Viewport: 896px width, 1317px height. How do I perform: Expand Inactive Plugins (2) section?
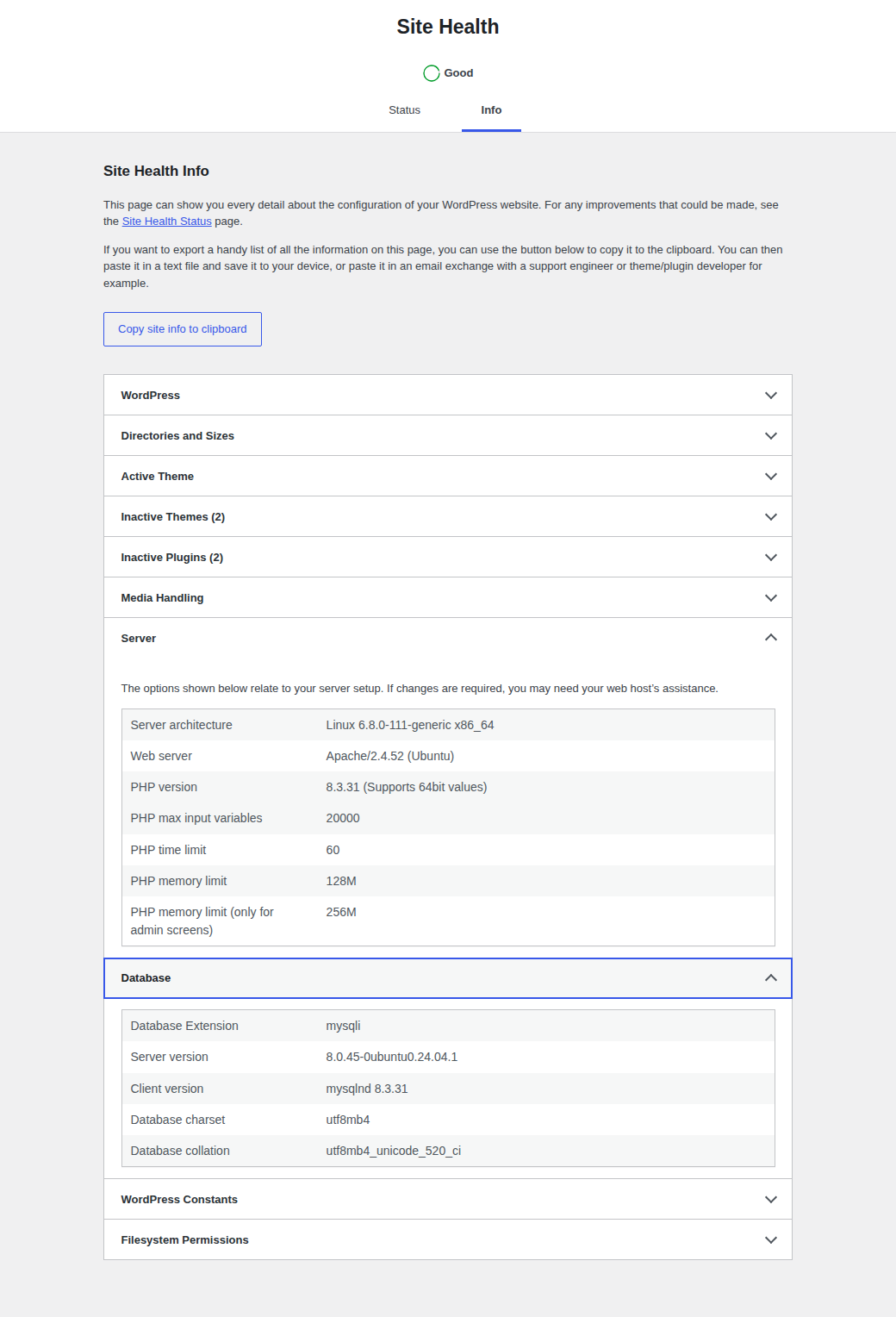[x=448, y=558]
